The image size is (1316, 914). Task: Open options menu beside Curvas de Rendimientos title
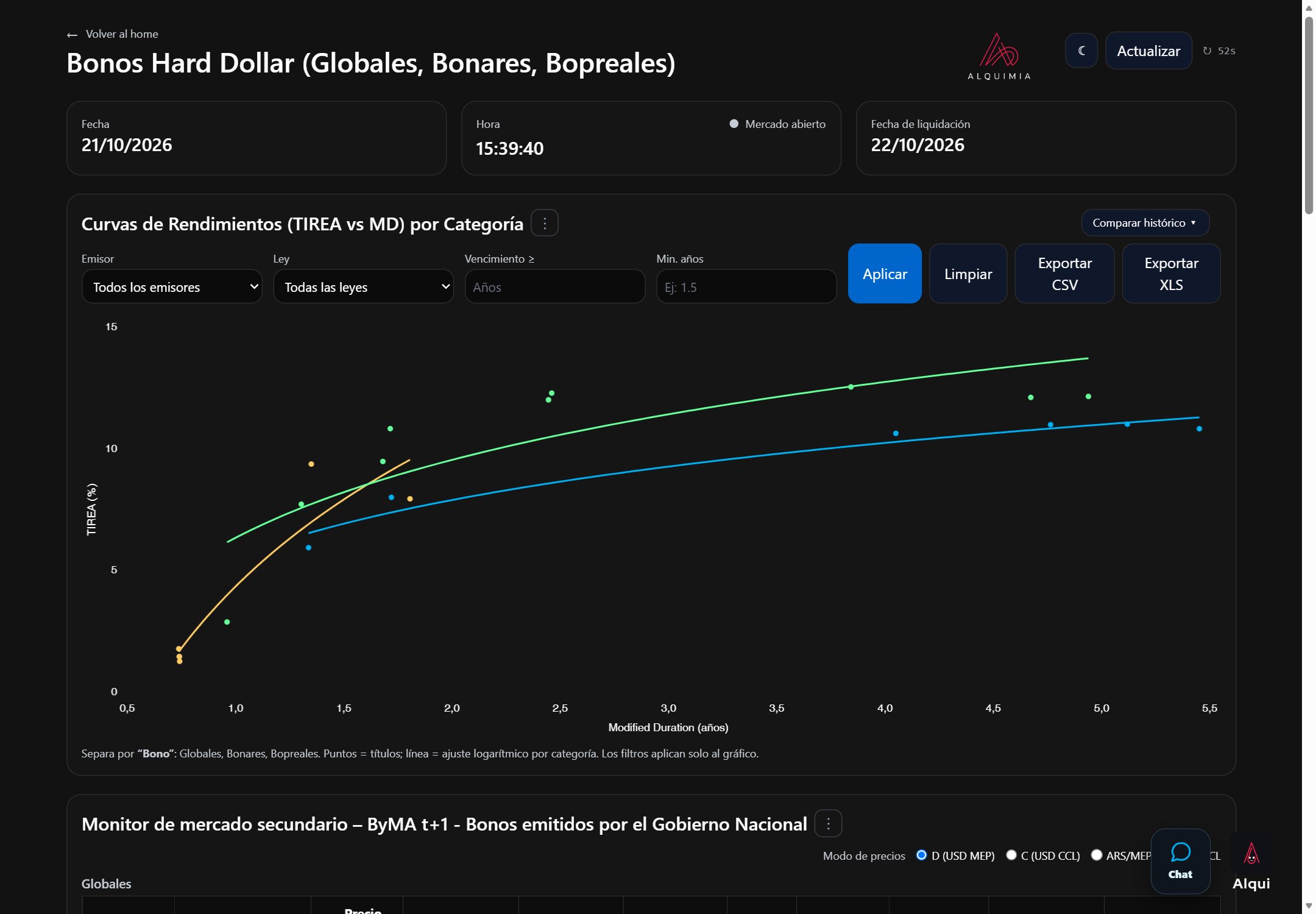[x=545, y=223]
